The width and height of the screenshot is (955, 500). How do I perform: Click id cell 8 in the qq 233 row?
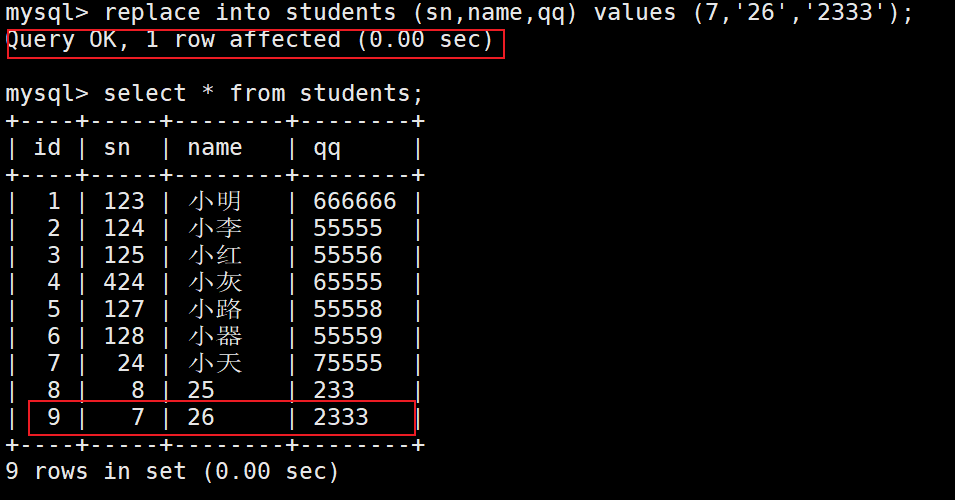click(x=54, y=390)
